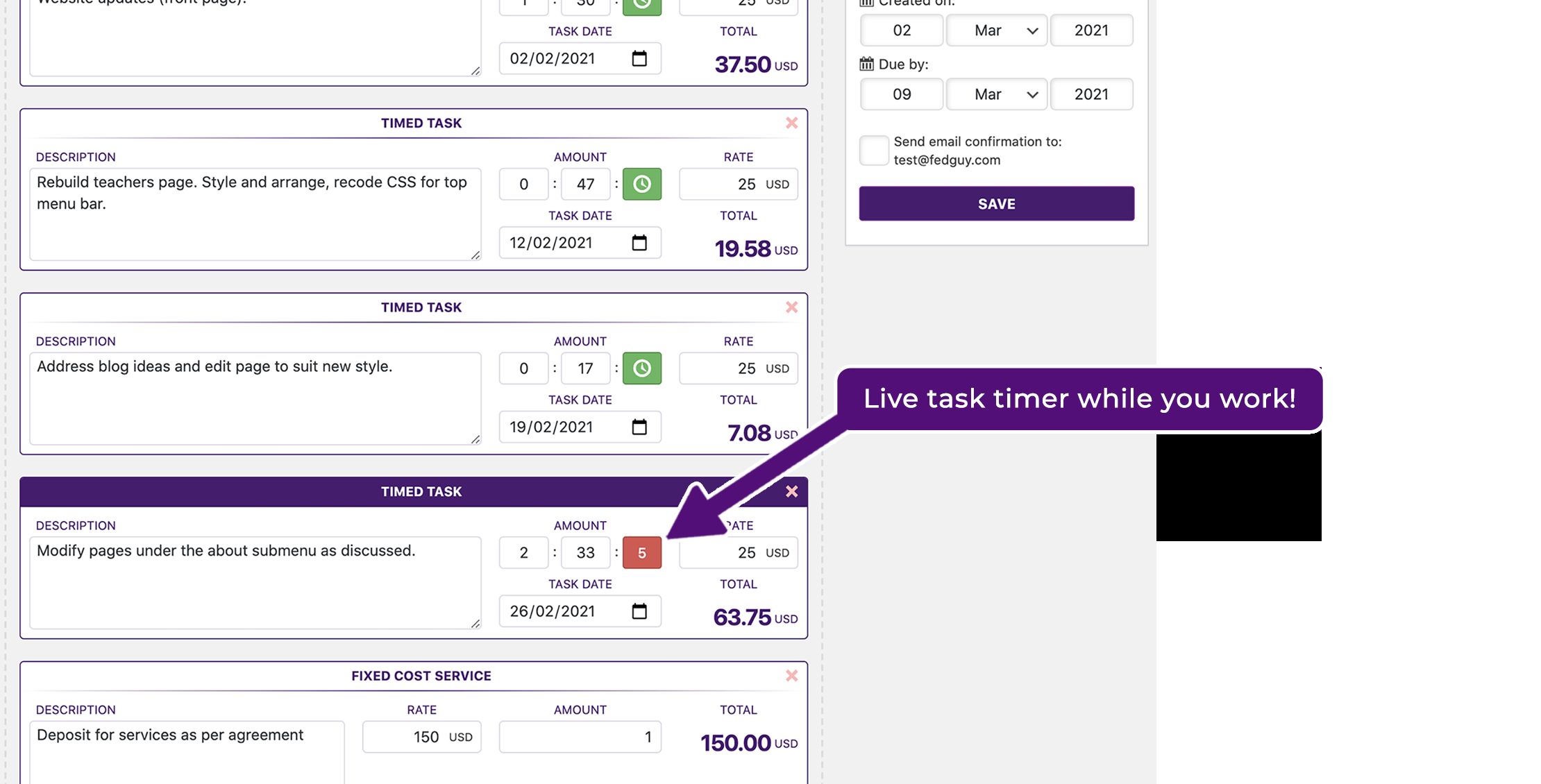Open calendar picker for 02/02/2021 task date
This screenshot has width=1541, height=784.
coord(639,59)
